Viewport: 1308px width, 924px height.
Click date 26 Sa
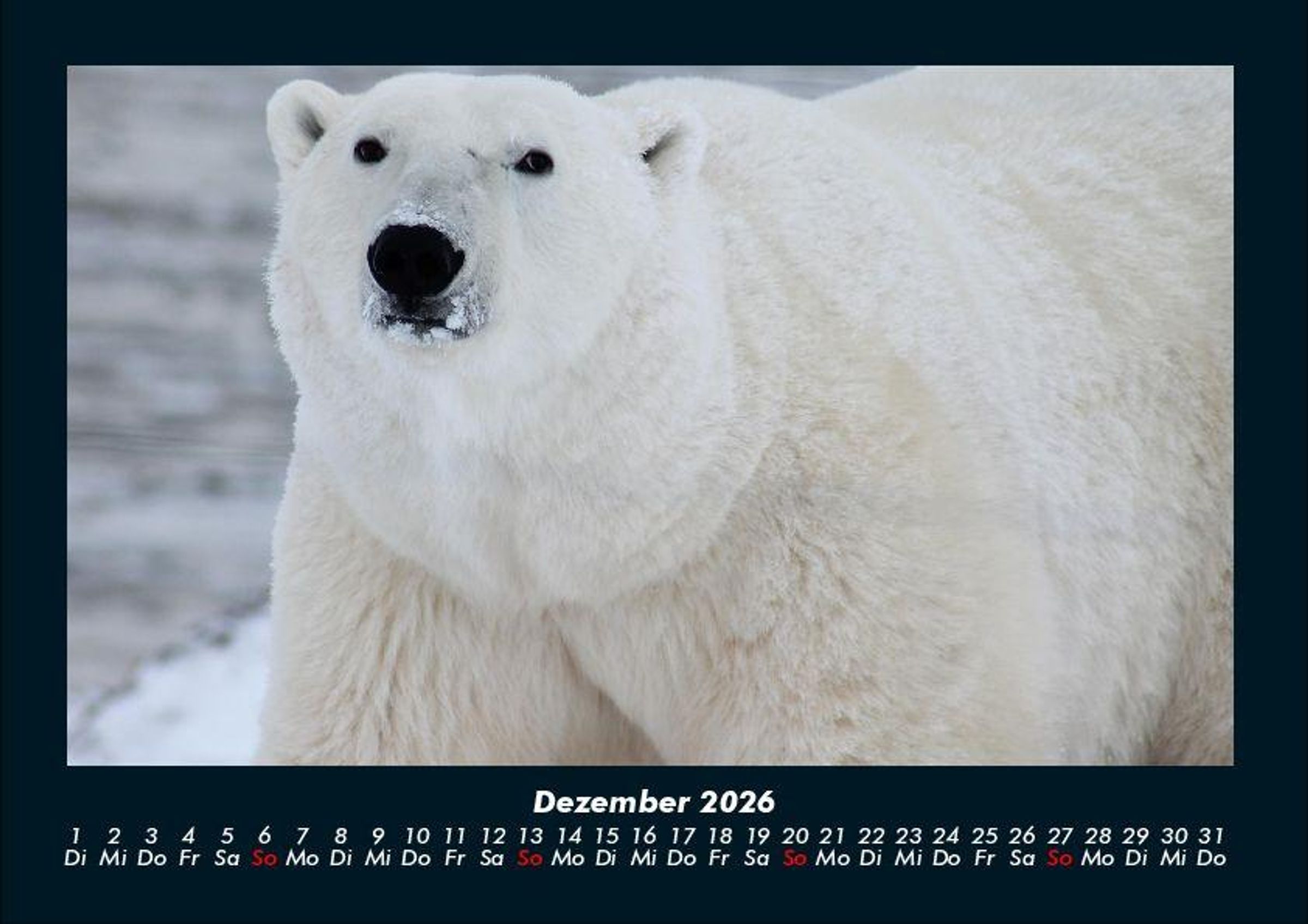click(x=1022, y=847)
